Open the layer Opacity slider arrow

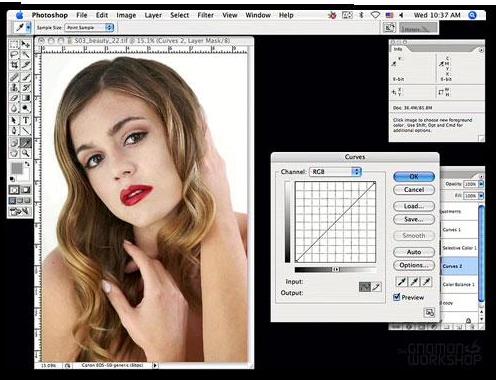481,184
